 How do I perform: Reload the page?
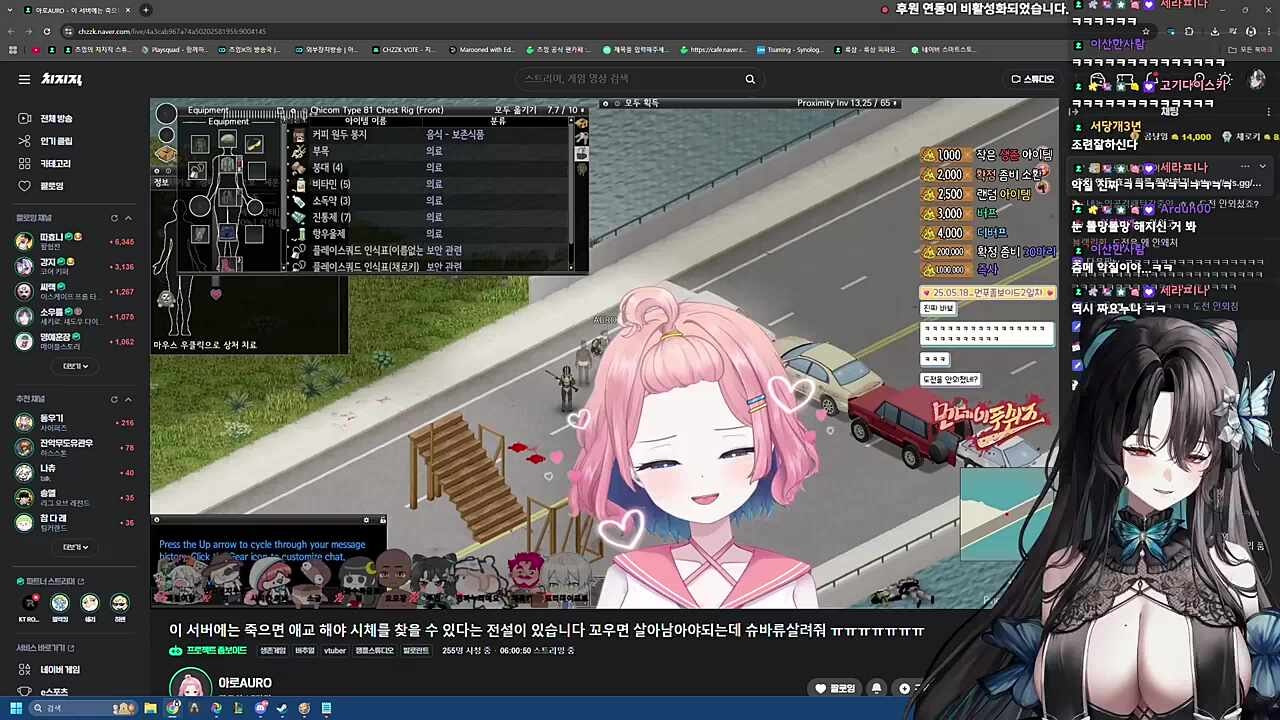pos(49,31)
